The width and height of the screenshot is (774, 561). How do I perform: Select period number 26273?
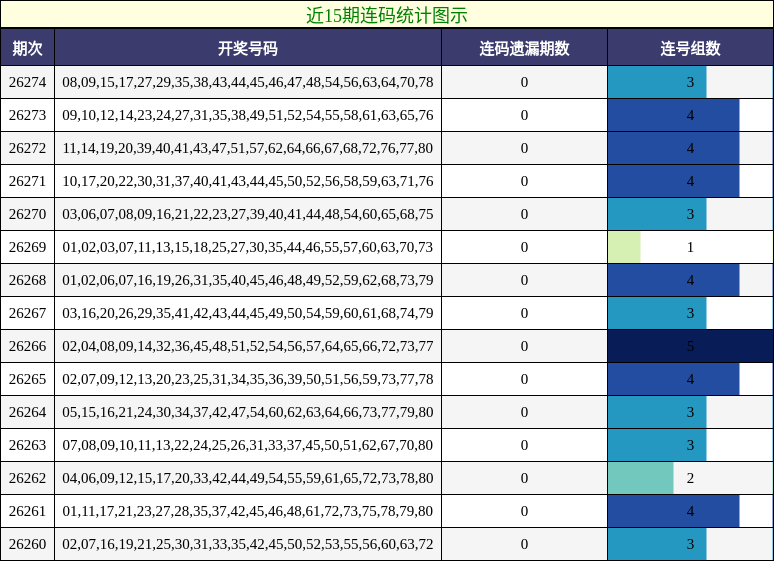click(x=27, y=115)
